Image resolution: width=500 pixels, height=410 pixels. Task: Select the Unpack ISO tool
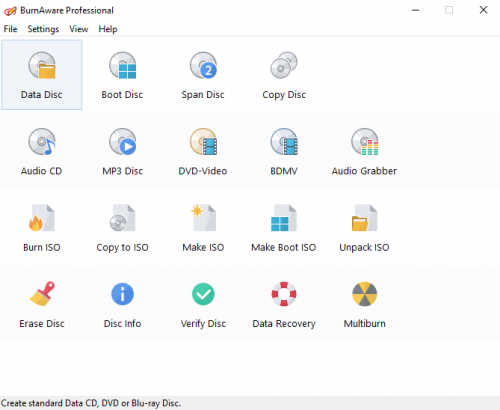pyautogui.click(x=364, y=227)
